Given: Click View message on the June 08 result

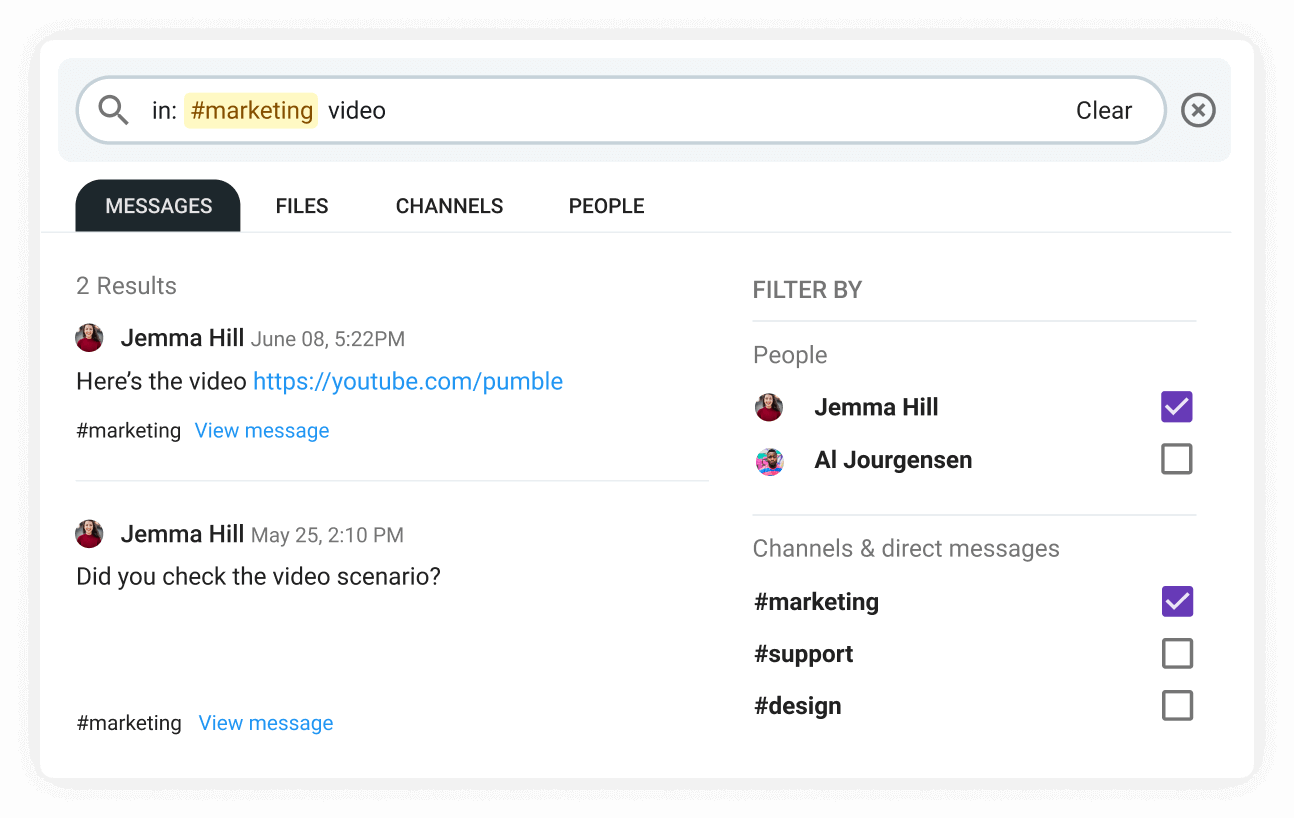Looking at the screenshot, I should (x=261, y=430).
